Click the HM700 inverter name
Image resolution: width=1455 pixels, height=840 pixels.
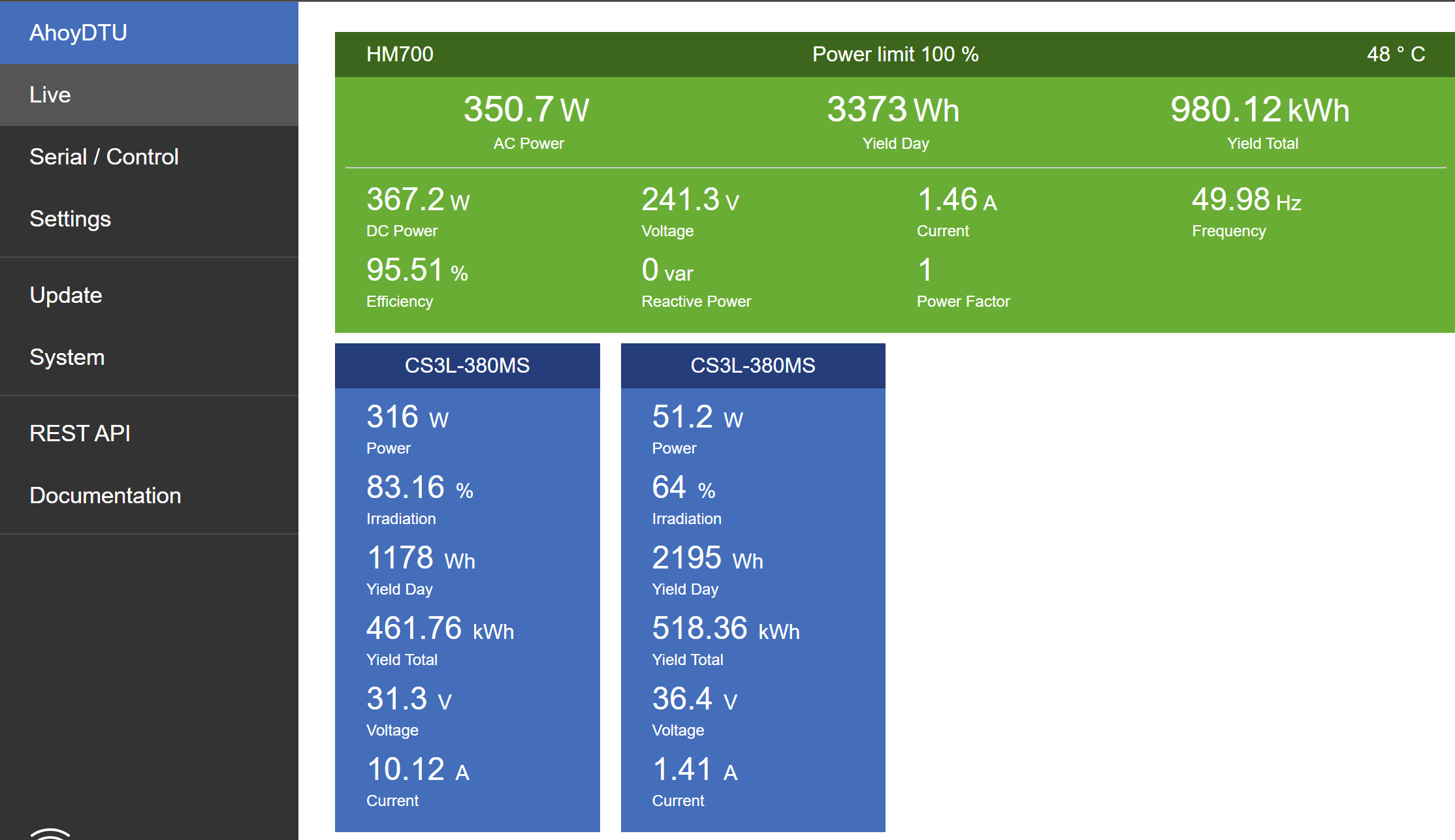(400, 54)
